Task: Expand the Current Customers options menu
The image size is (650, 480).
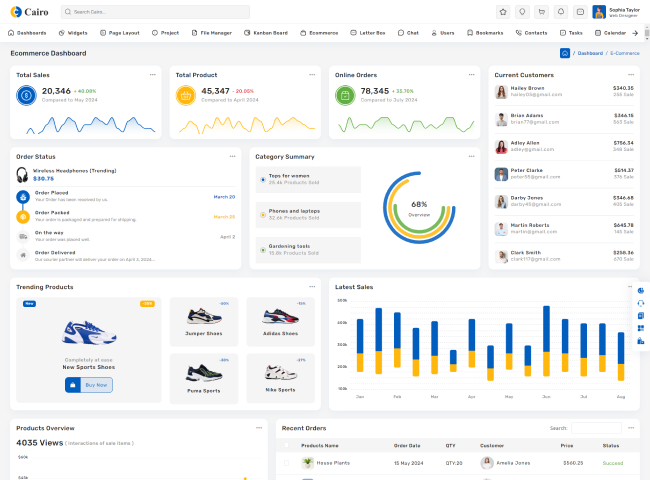Action: point(630,74)
